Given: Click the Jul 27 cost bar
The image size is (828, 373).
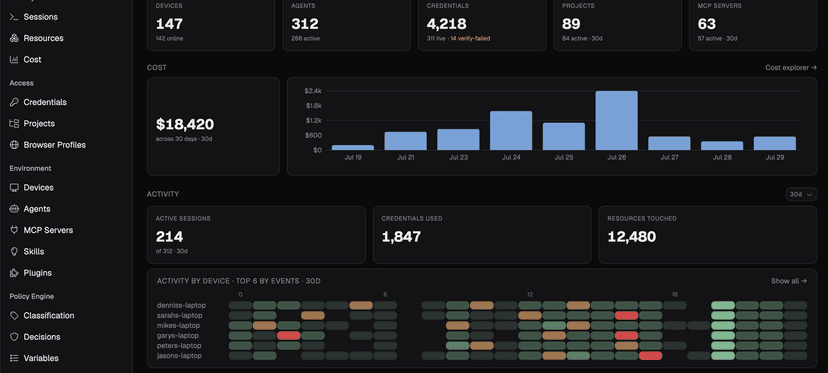Looking at the screenshot, I should click(x=669, y=143).
